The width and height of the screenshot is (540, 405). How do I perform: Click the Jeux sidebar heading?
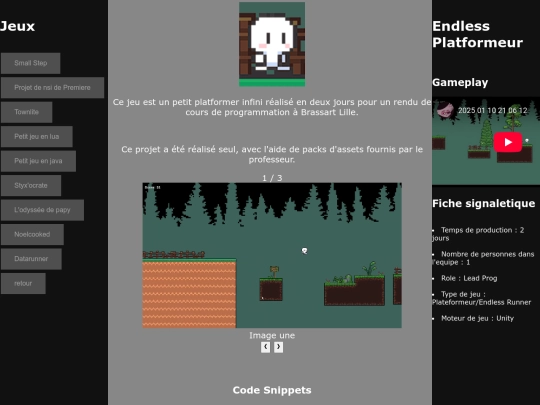click(x=17, y=27)
